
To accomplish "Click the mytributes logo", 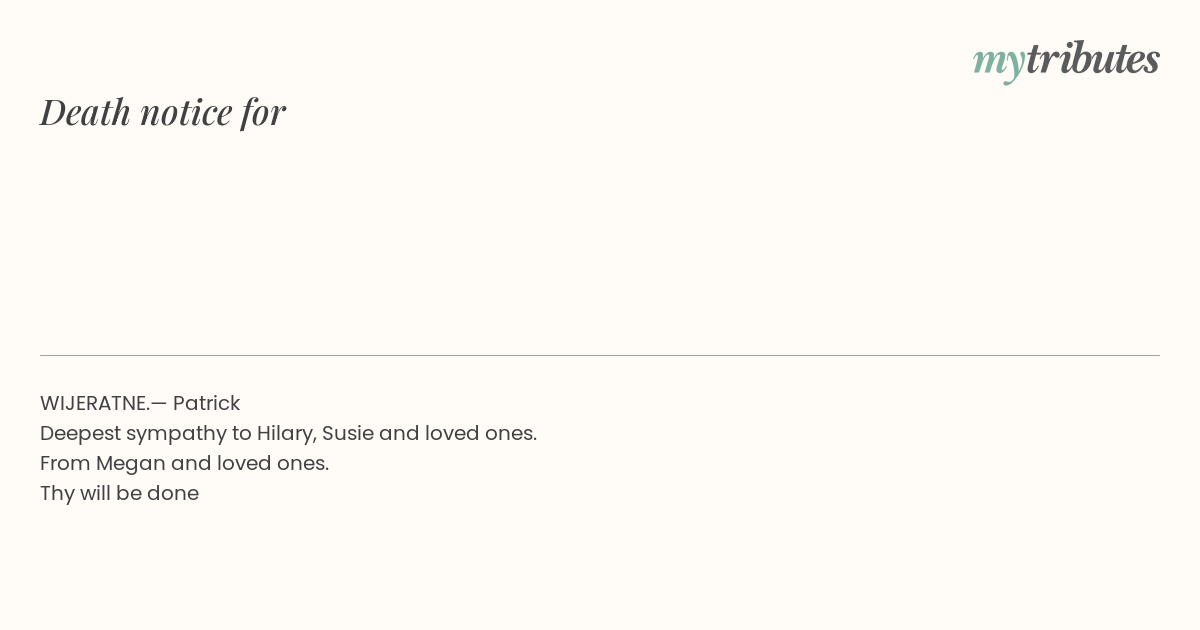I will pyautogui.click(x=1066, y=60).
